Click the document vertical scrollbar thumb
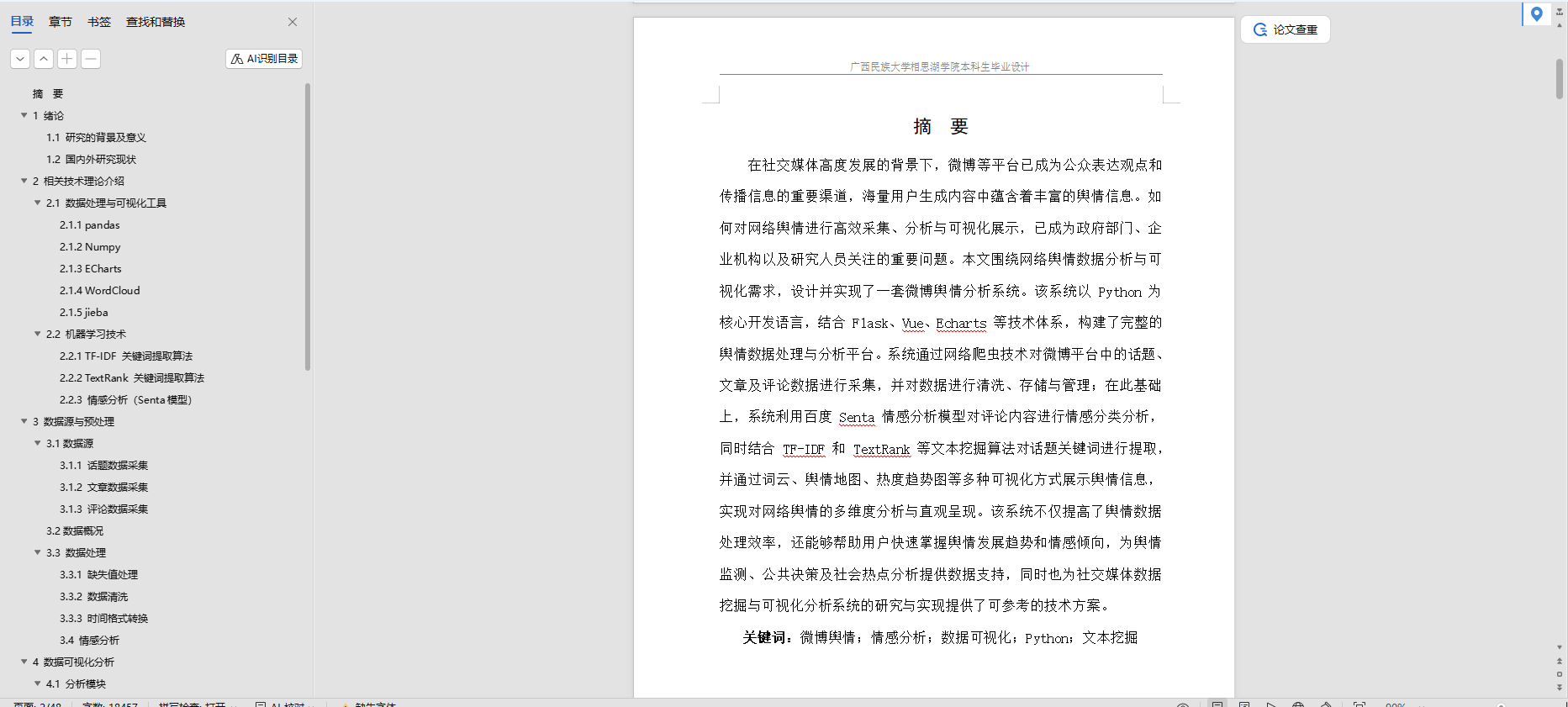This screenshot has height=707, width=1568. [x=1560, y=79]
